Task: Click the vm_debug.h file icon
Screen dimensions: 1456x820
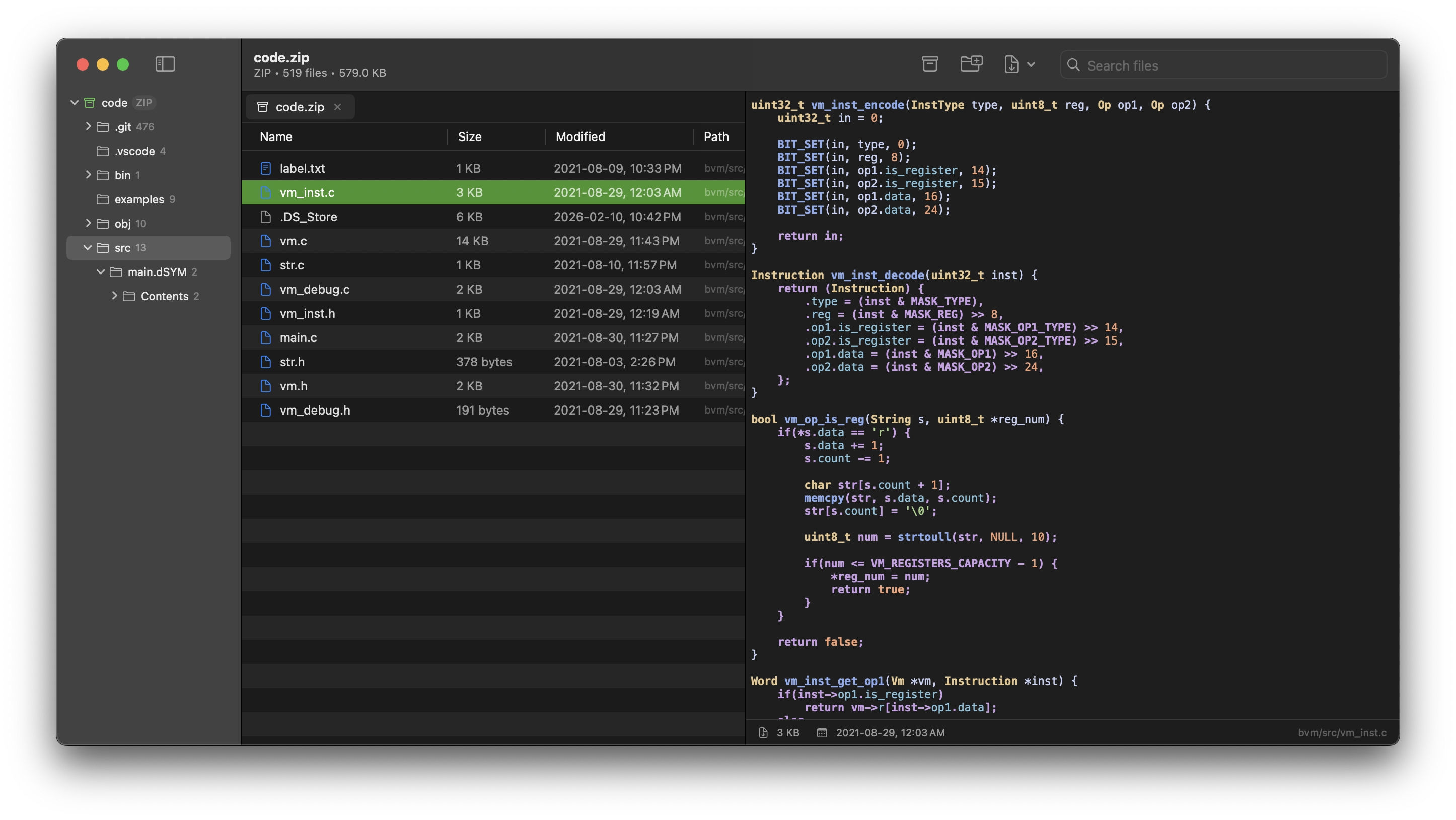Action: point(266,410)
